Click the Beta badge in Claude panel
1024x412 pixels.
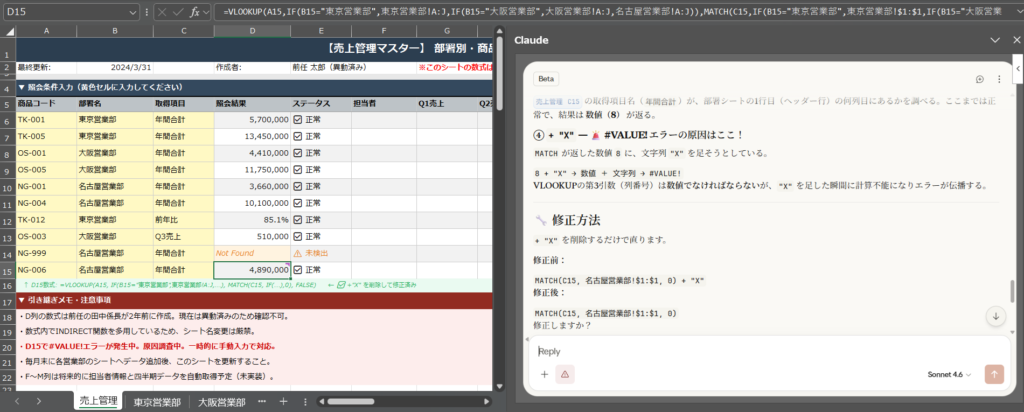click(546, 79)
